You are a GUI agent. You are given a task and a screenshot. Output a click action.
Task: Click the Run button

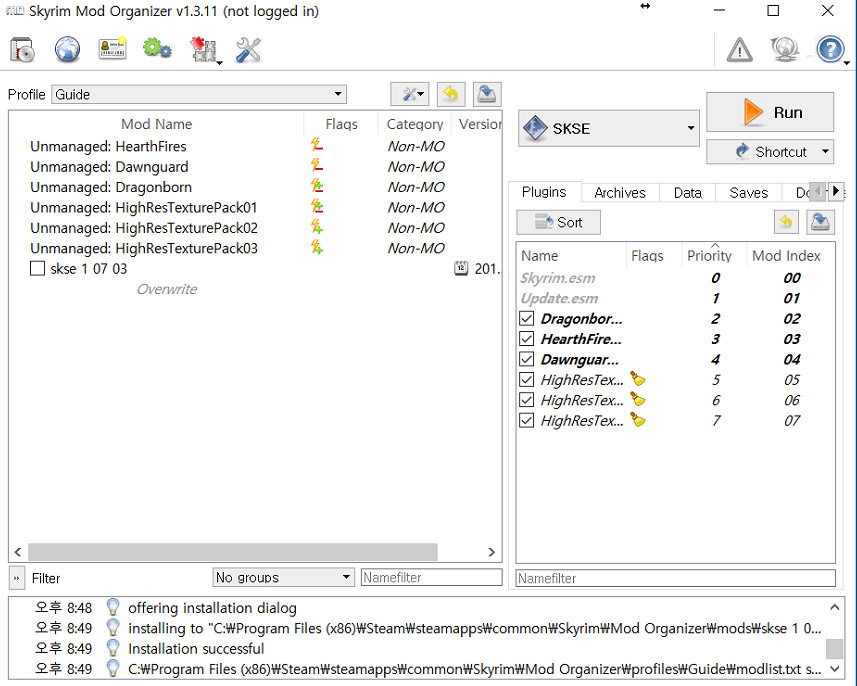tap(770, 112)
